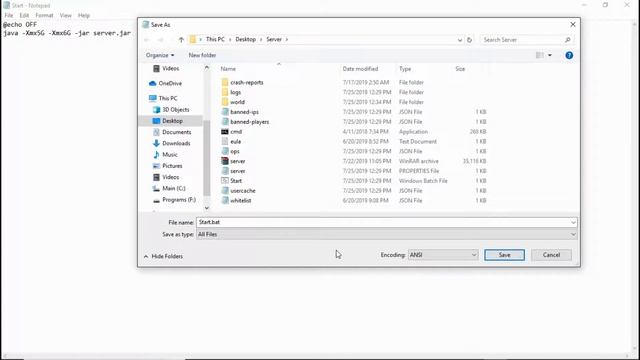Select Desktop in address path

(245, 39)
